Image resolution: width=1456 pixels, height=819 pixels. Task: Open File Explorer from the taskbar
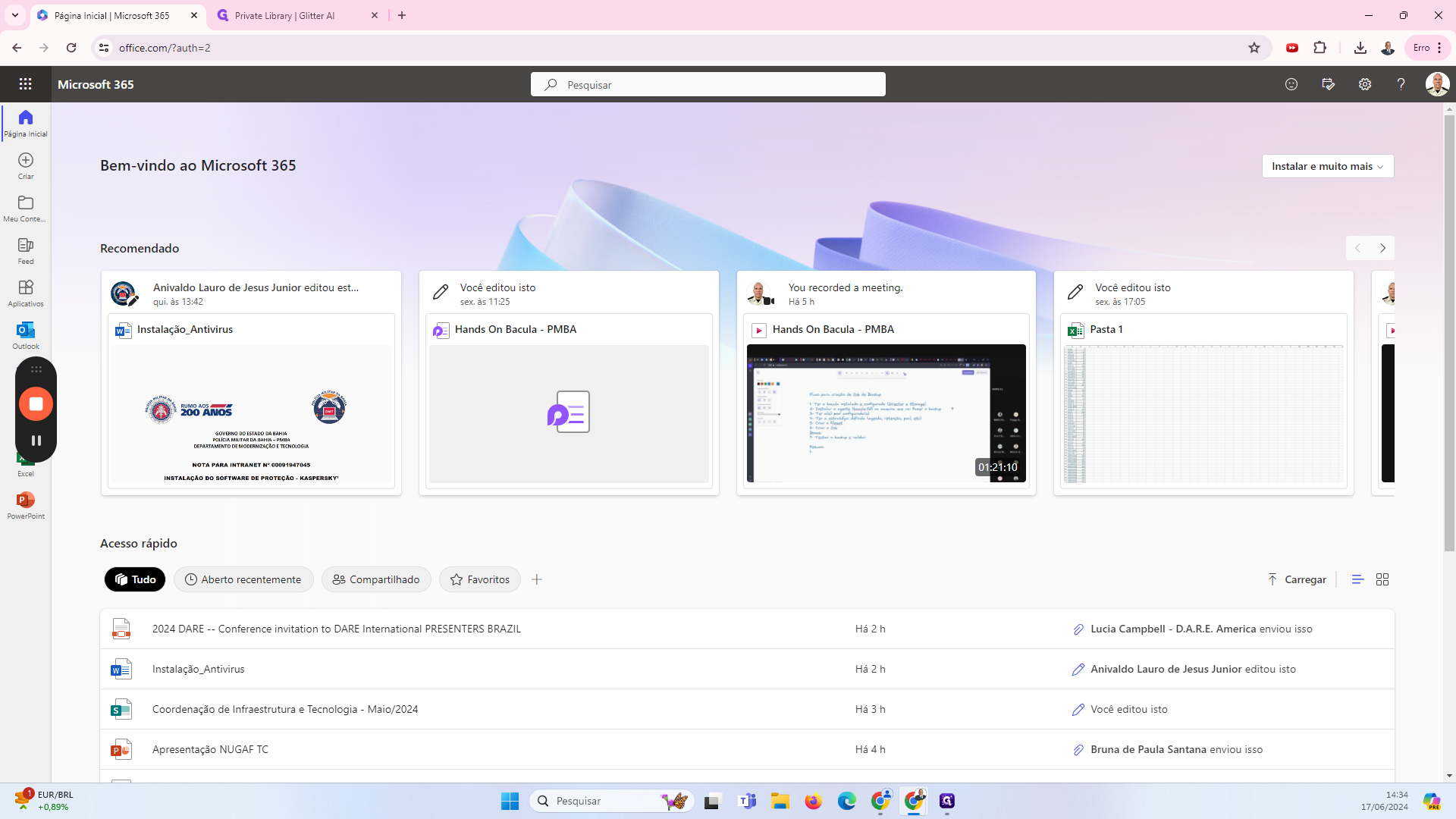pos(780,801)
